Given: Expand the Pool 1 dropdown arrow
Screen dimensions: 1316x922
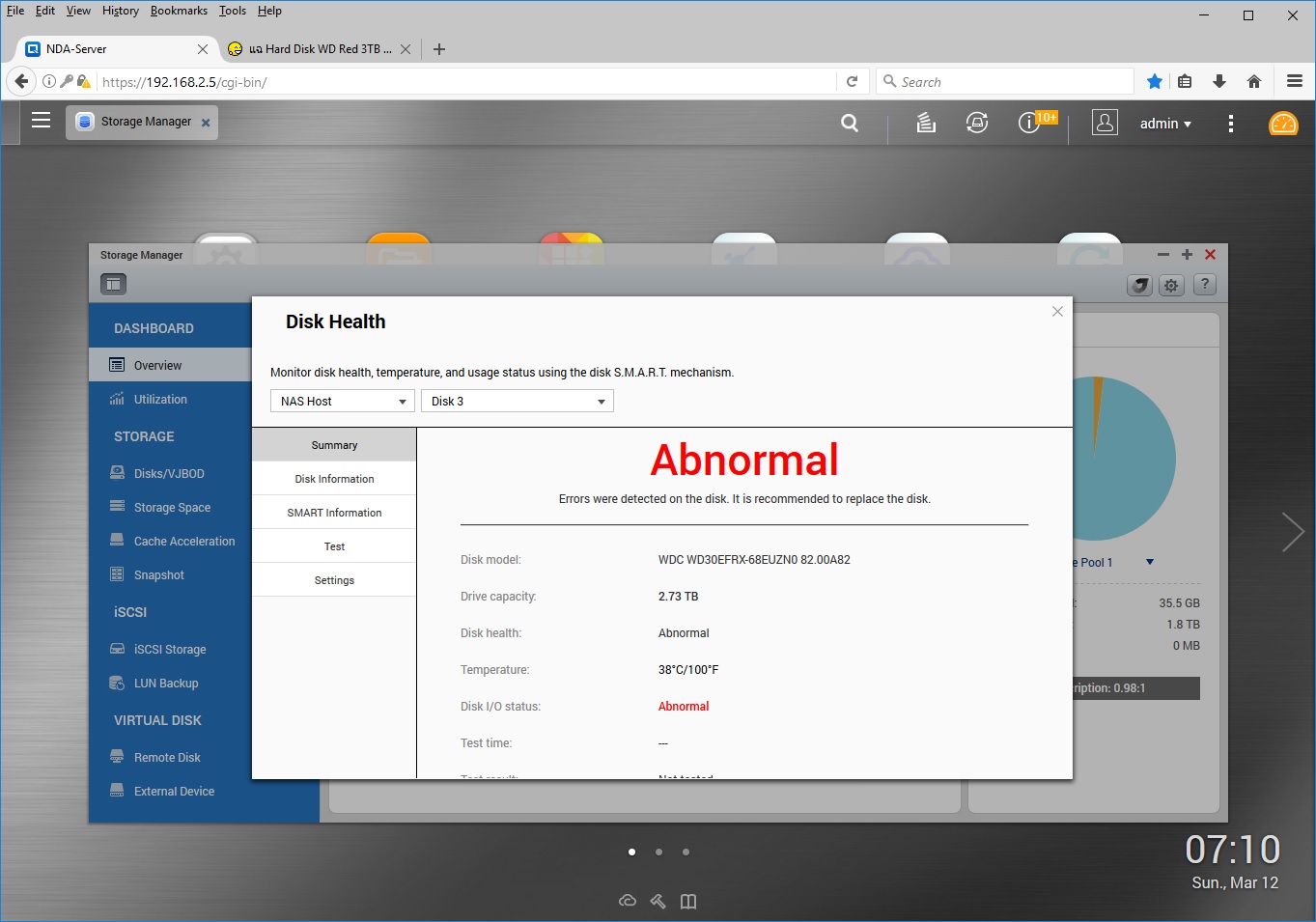Looking at the screenshot, I should click(1150, 562).
